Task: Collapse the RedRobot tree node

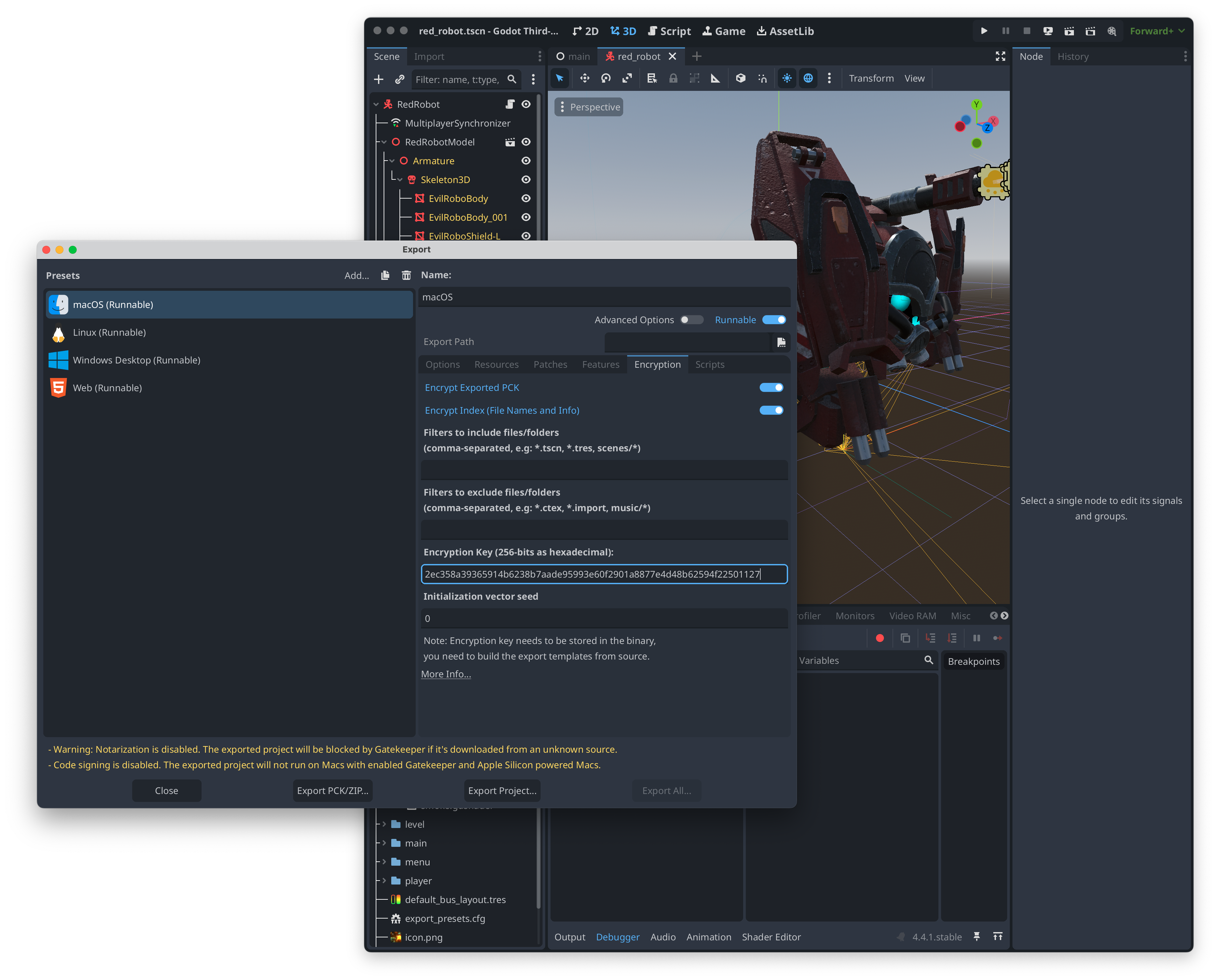Action: point(376,104)
